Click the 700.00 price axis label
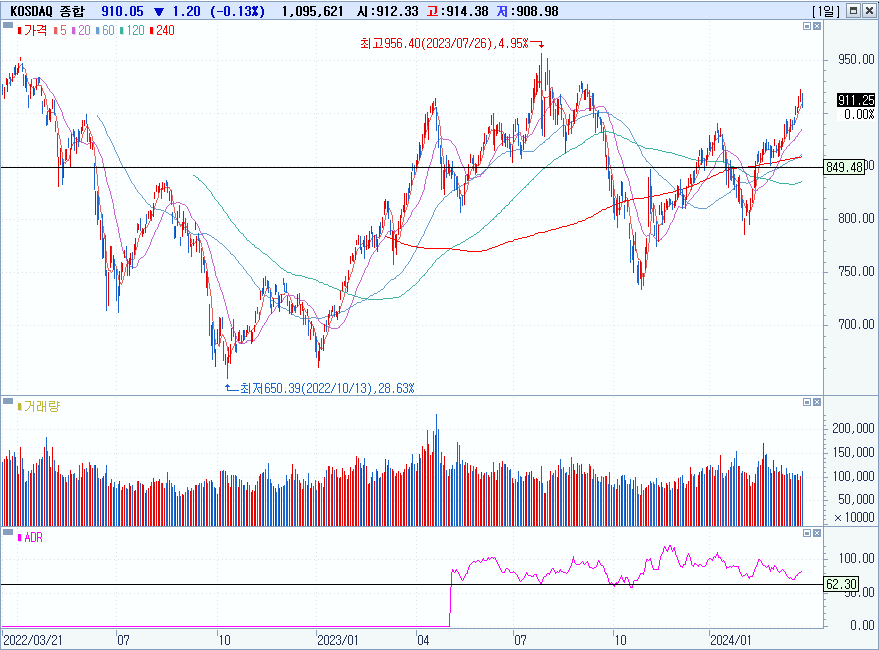The height and width of the screenshot is (650, 879). [856, 324]
